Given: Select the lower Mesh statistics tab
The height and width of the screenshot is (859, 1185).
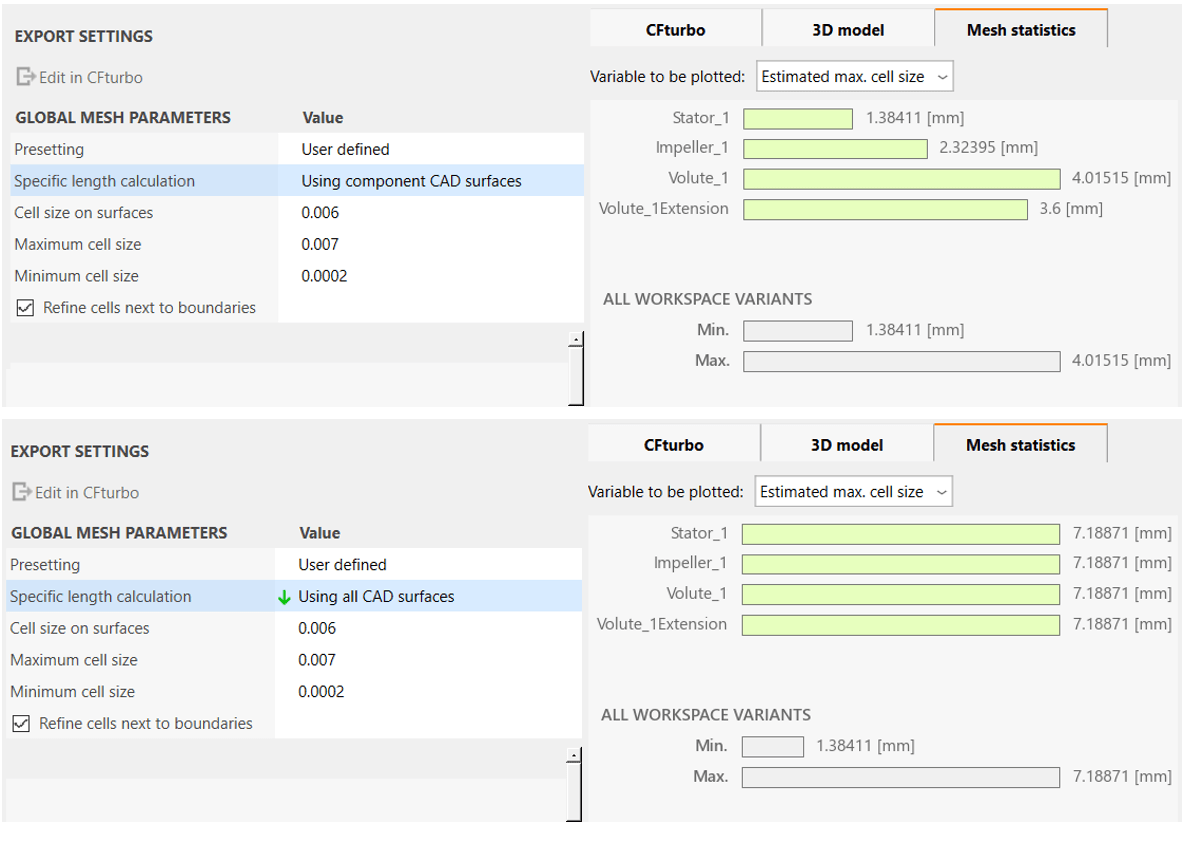Looking at the screenshot, I should 1020,444.
